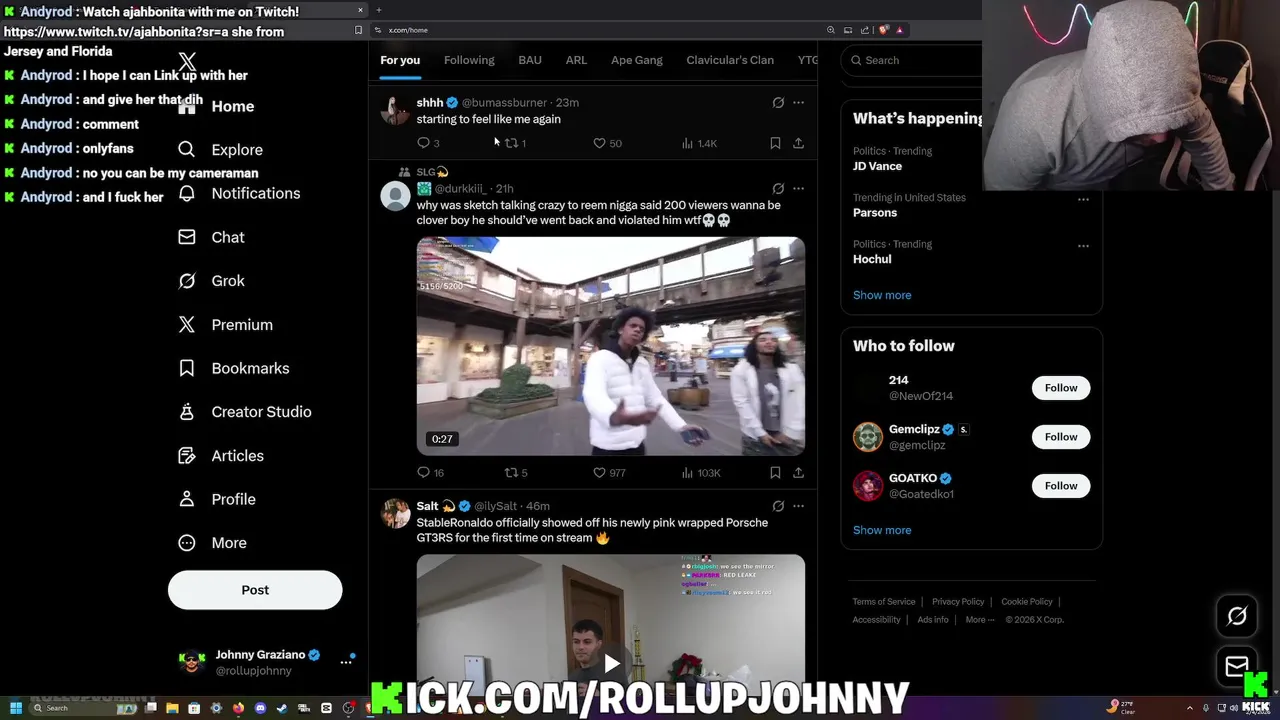The image size is (1280, 720).
Task: Open Creator Studio in the sidebar
Action: [x=244, y=412]
